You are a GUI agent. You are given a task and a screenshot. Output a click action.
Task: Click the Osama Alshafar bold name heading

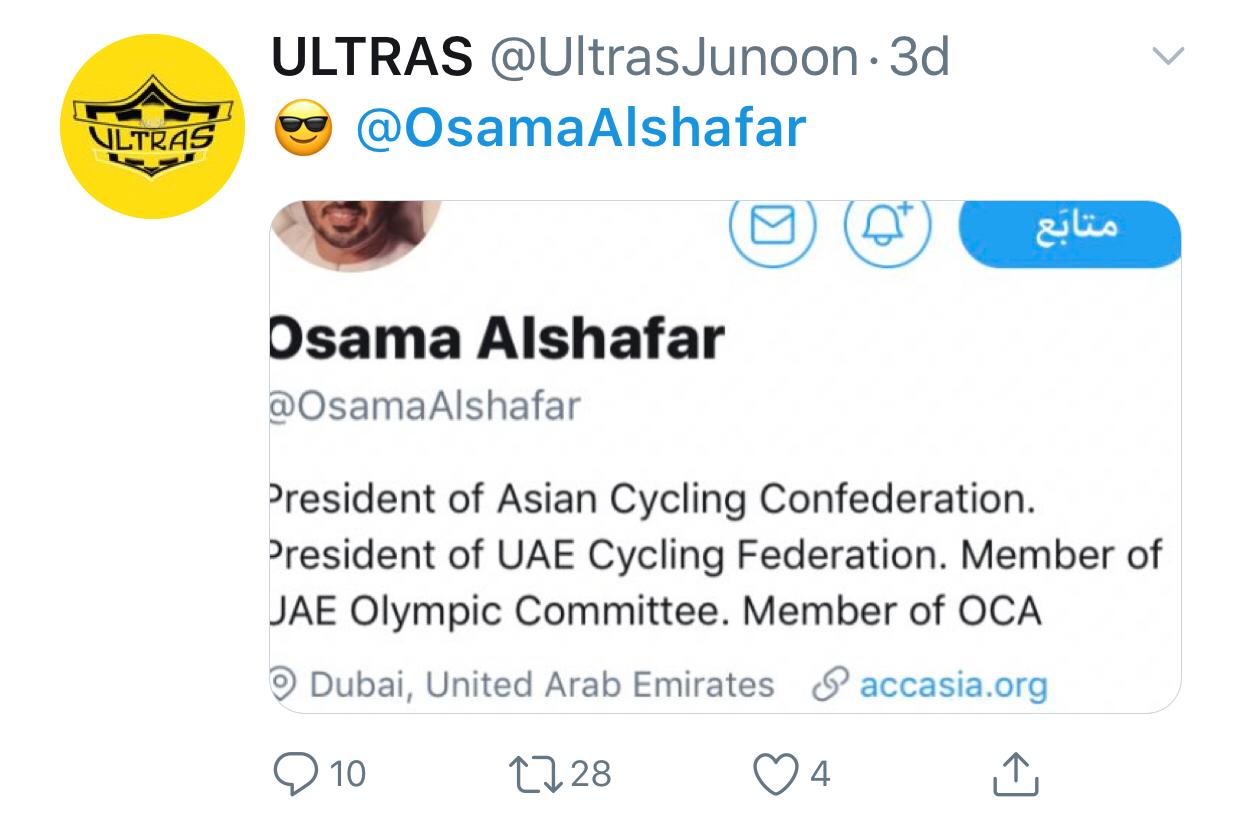tap(497, 338)
